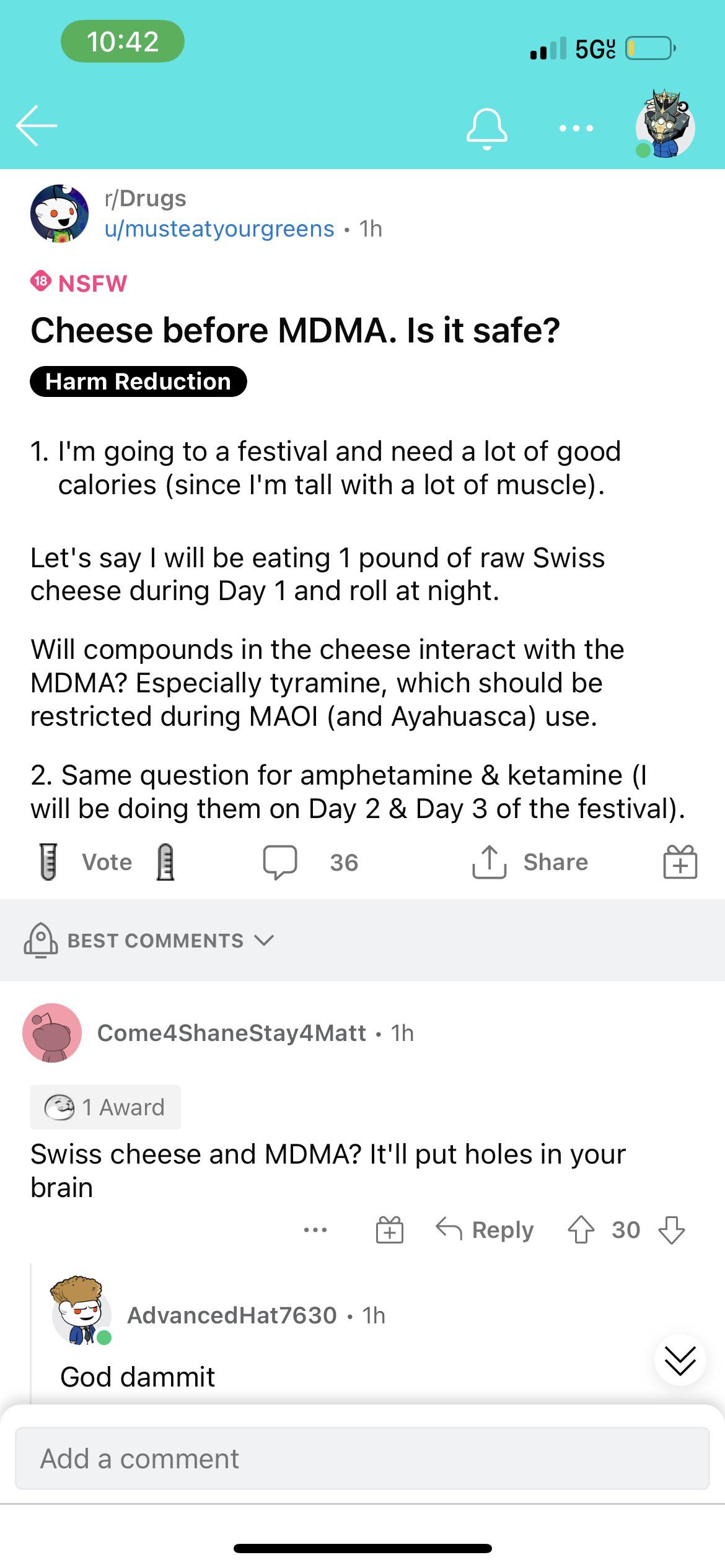Jump to next comment with double chevron
Viewport: 725px width, 1568px height.
tap(680, 1361)
